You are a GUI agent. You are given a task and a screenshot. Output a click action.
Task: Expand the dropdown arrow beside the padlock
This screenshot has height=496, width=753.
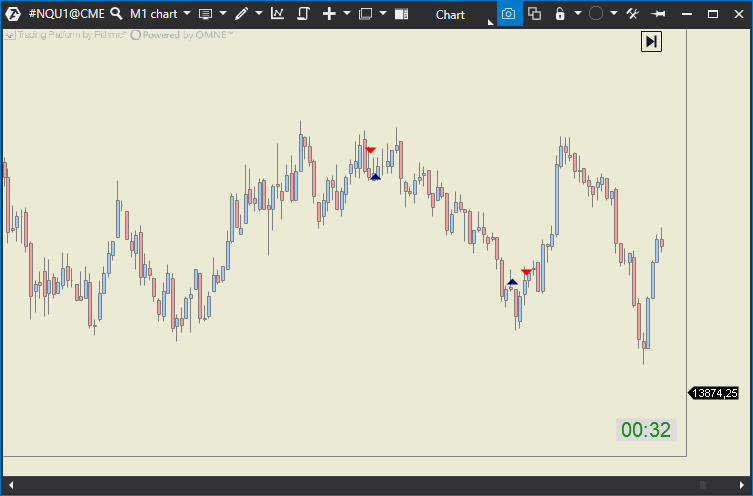pos(578,13)
